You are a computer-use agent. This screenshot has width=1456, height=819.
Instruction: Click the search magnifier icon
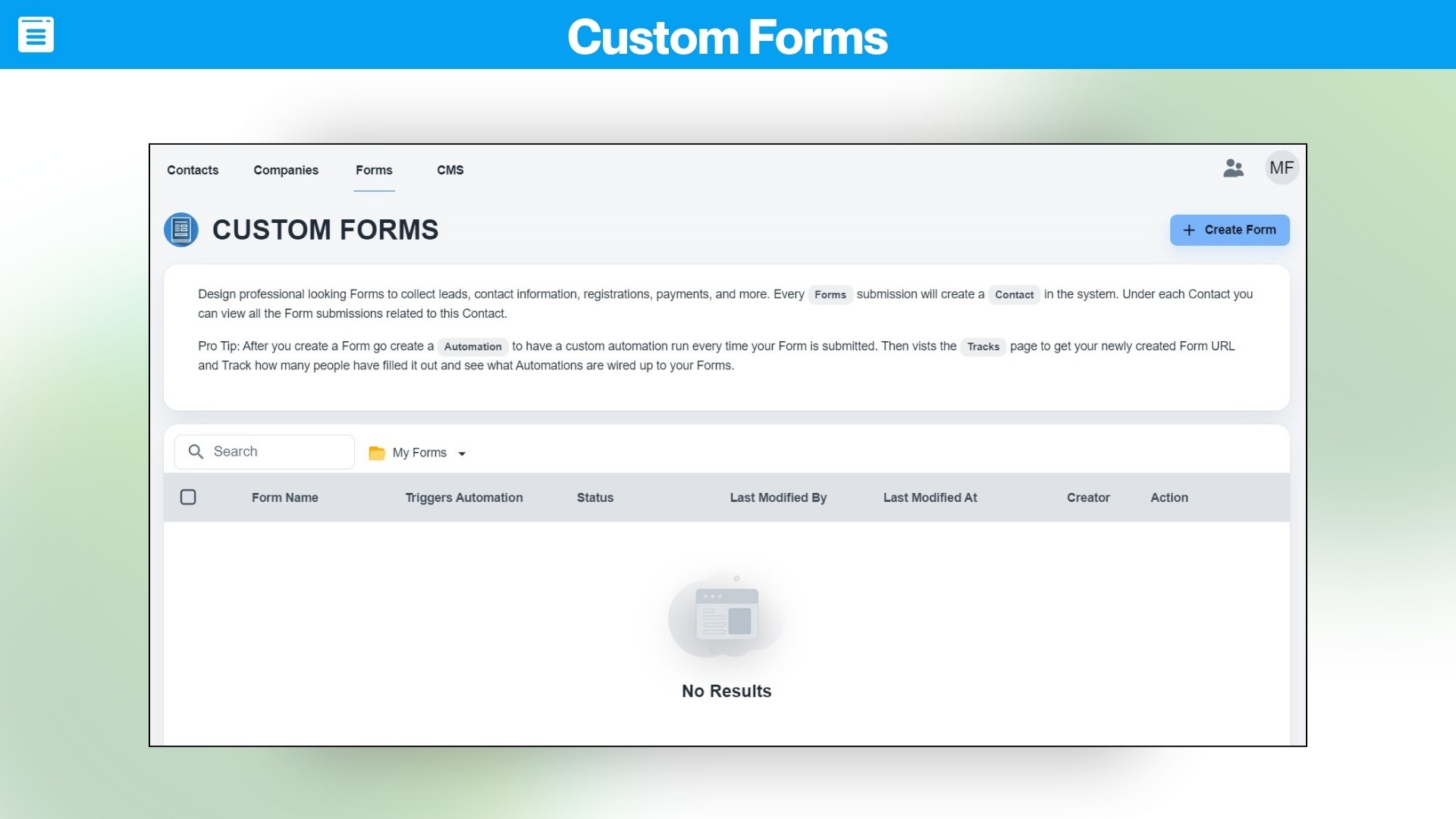pyautogui.click(x=197, y=451)
